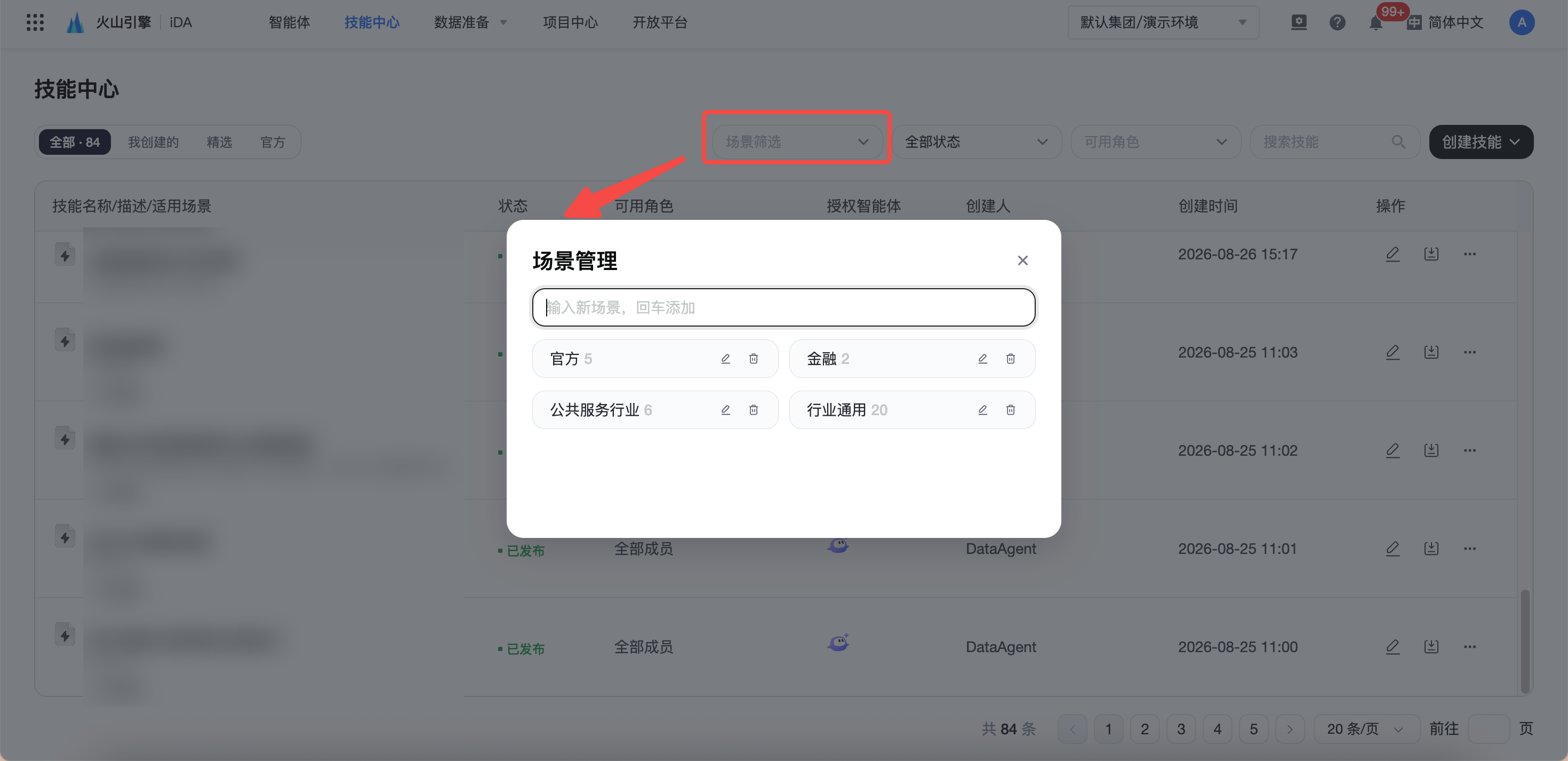Expand the 数据准备 menu

tap(470, 22)
